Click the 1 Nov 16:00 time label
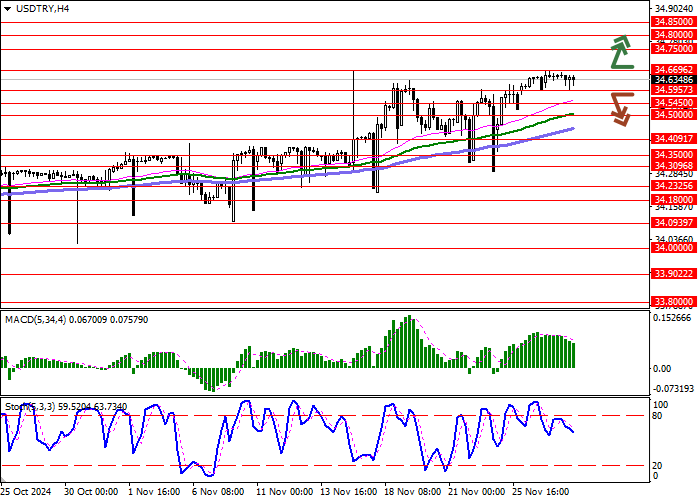Viewport: 700px width, 500px height. (x=154, y=492)
